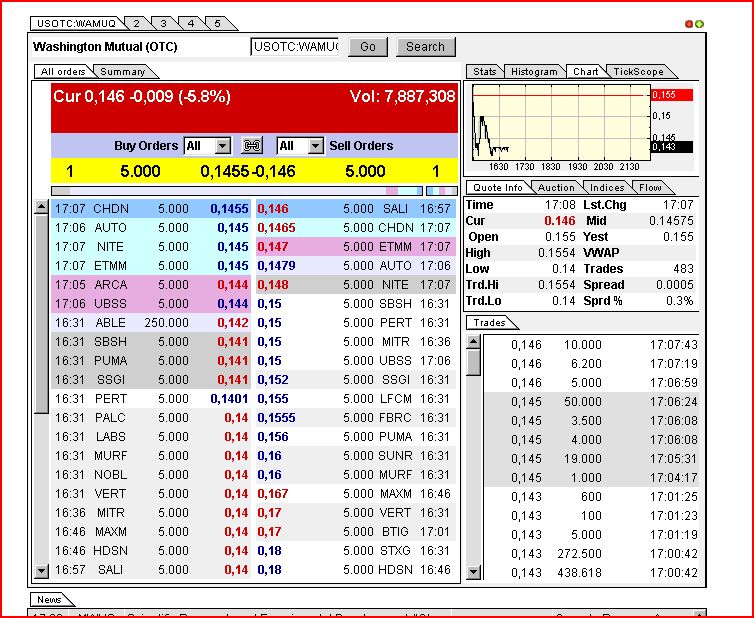Click the chain link icon between order filters
Screen dimensions: 754x618
coord(251,146)
